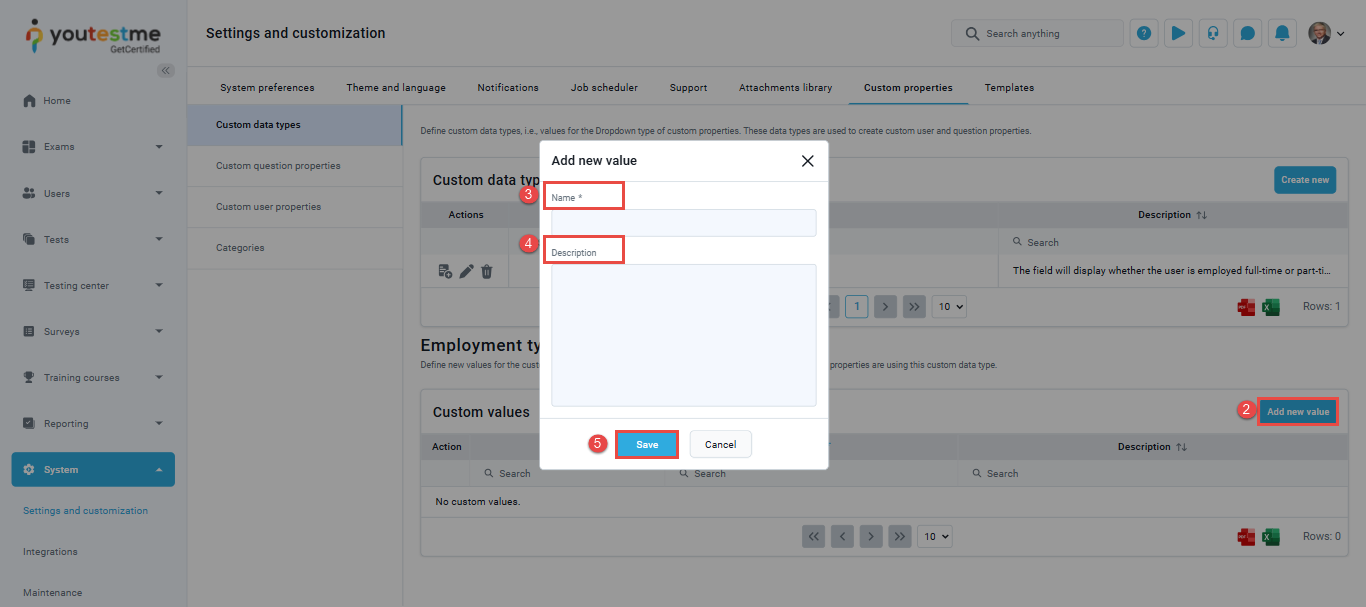Click the Description search filter in custom data types
Viewport: 1366px width, 607px height.
pos(1172,242)
